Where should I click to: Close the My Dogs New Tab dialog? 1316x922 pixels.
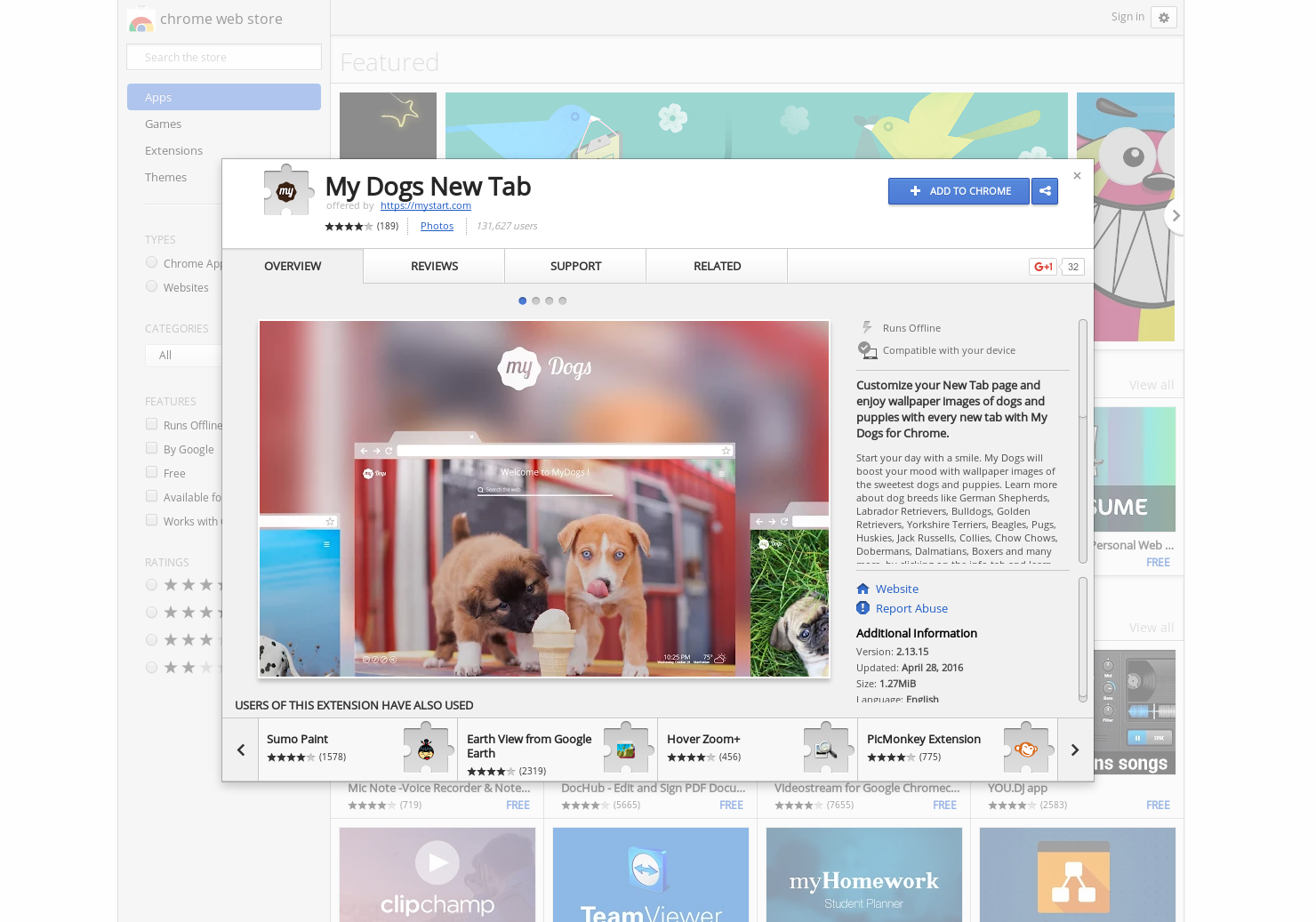(1077, 176)
